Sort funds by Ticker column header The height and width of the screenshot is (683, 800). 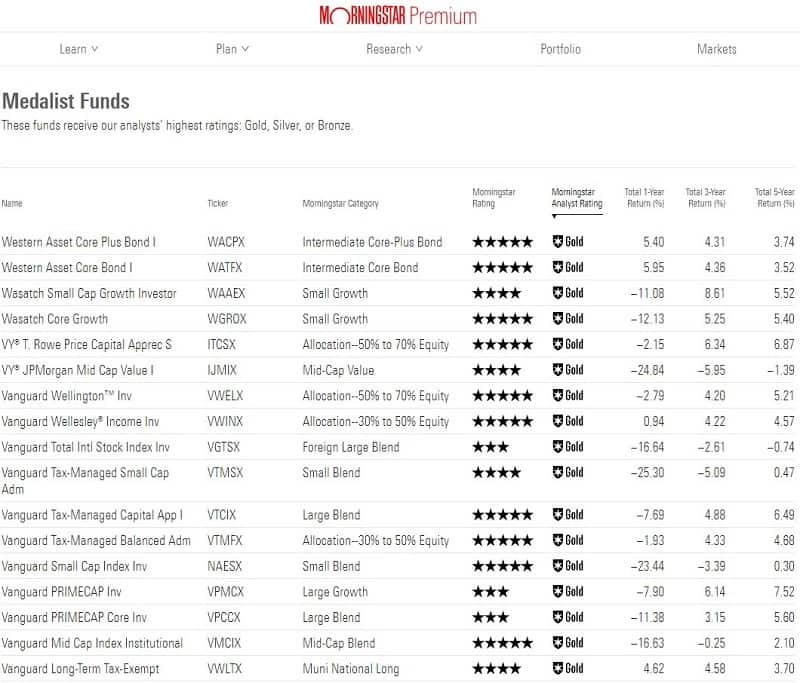[x=217, y=204]
